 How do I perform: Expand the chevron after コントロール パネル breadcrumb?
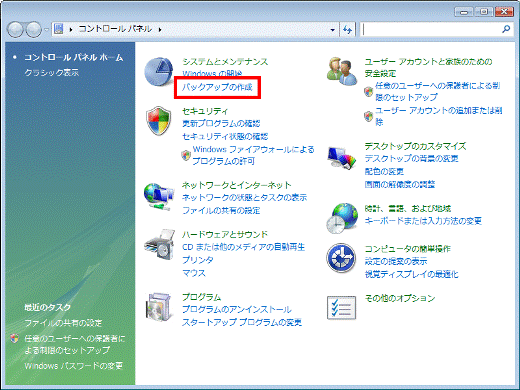[x=160, y=30]
